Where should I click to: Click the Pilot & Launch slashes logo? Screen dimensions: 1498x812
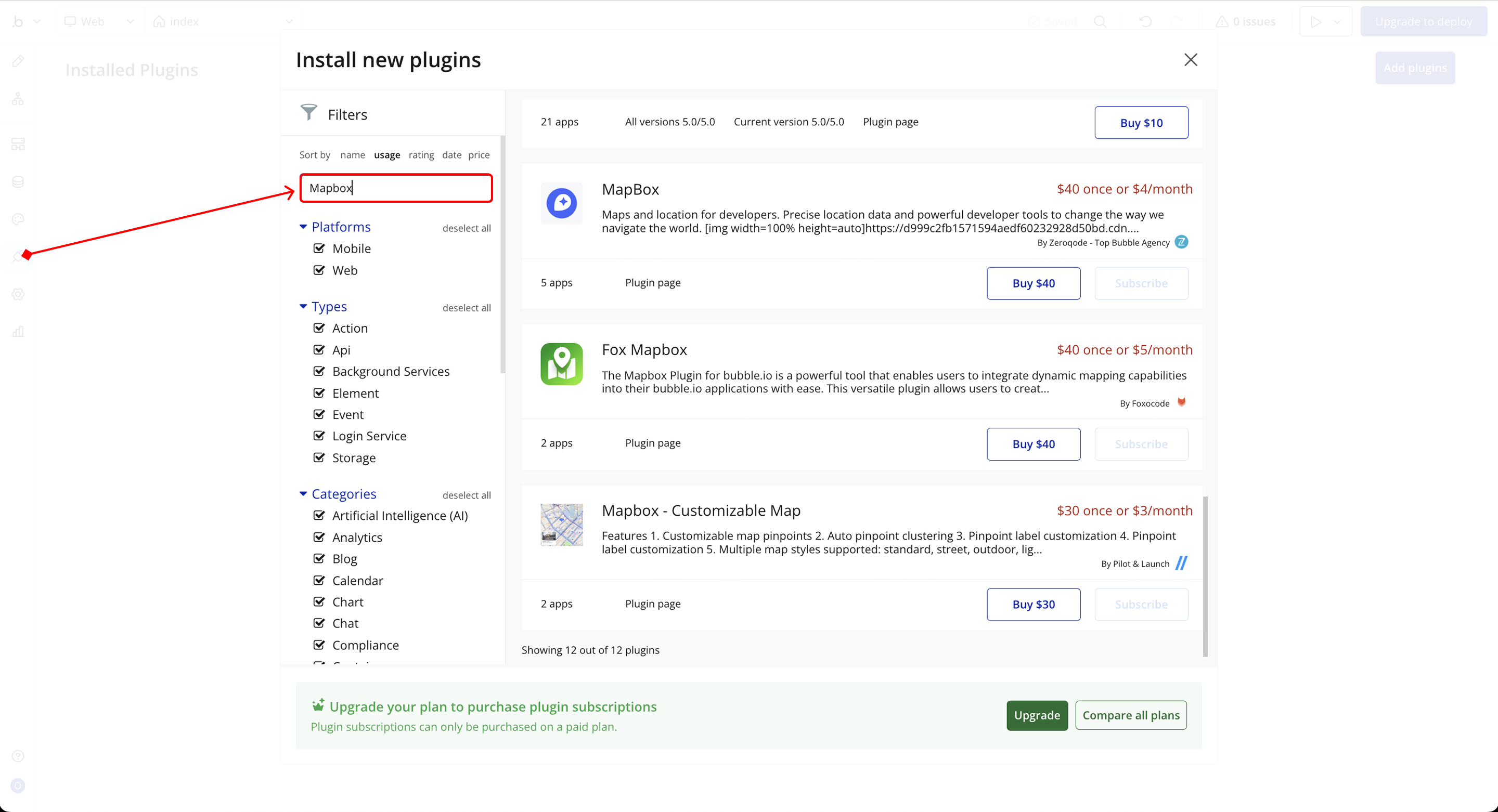(x=1181, y=562)
